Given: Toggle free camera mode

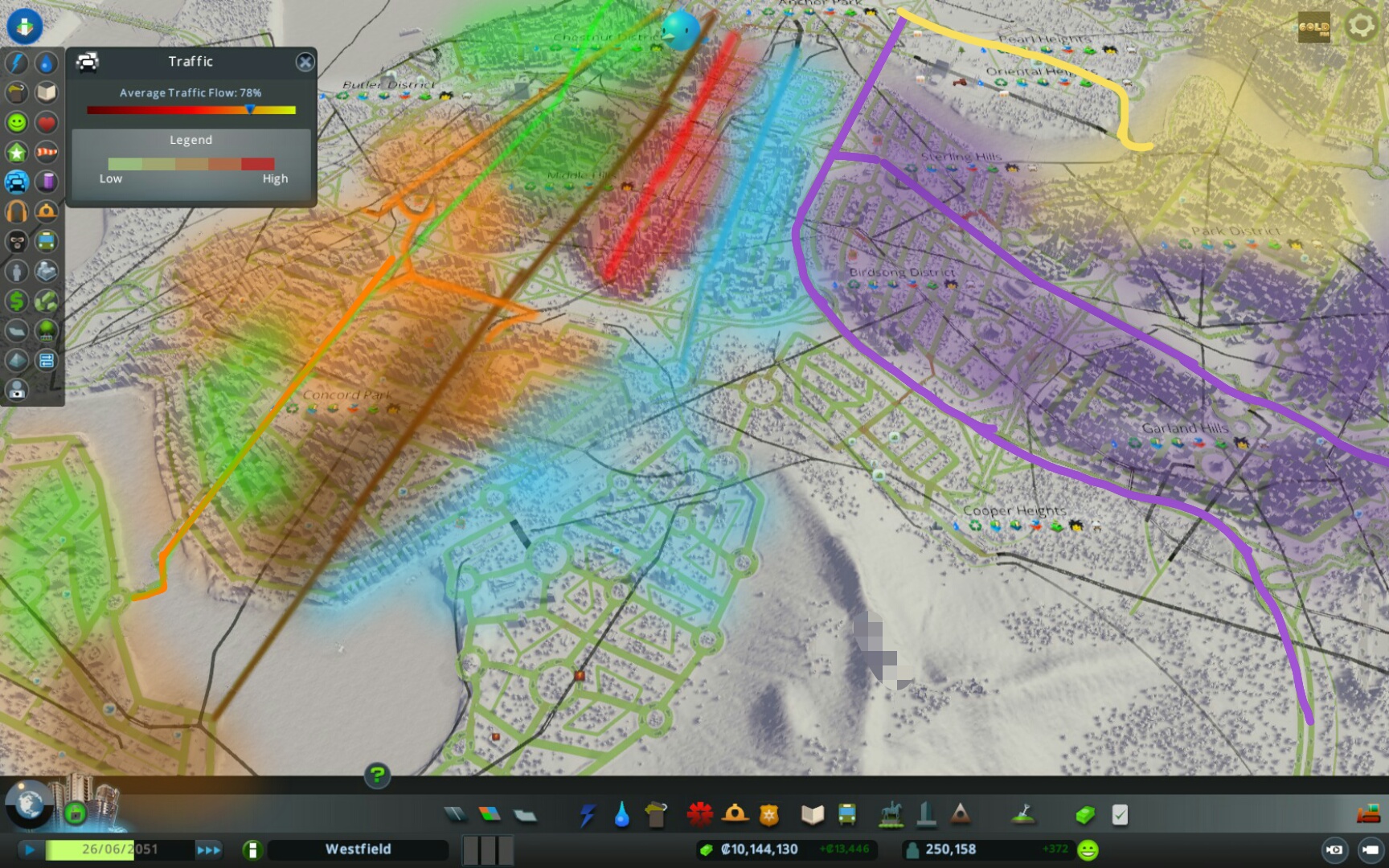Looking at the screenshot, I should (1371, 850).
